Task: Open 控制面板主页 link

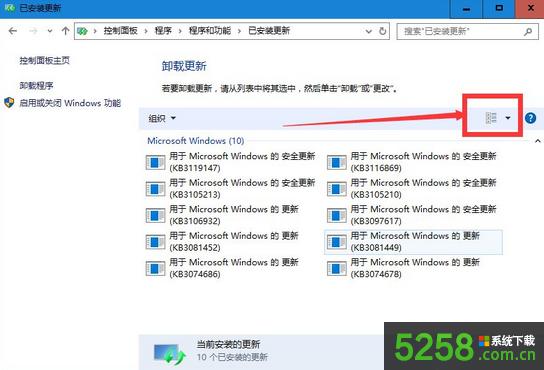Action: point(44,61)
